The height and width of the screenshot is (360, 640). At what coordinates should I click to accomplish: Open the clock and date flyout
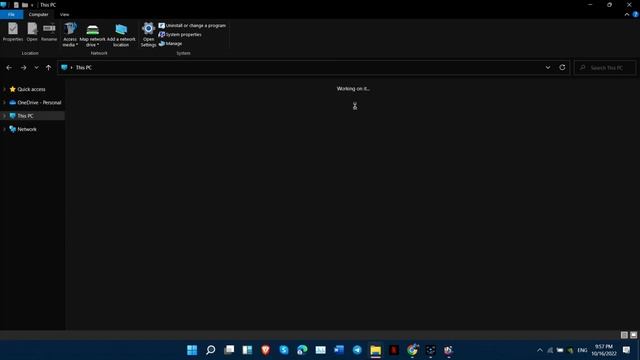point(604,350)
